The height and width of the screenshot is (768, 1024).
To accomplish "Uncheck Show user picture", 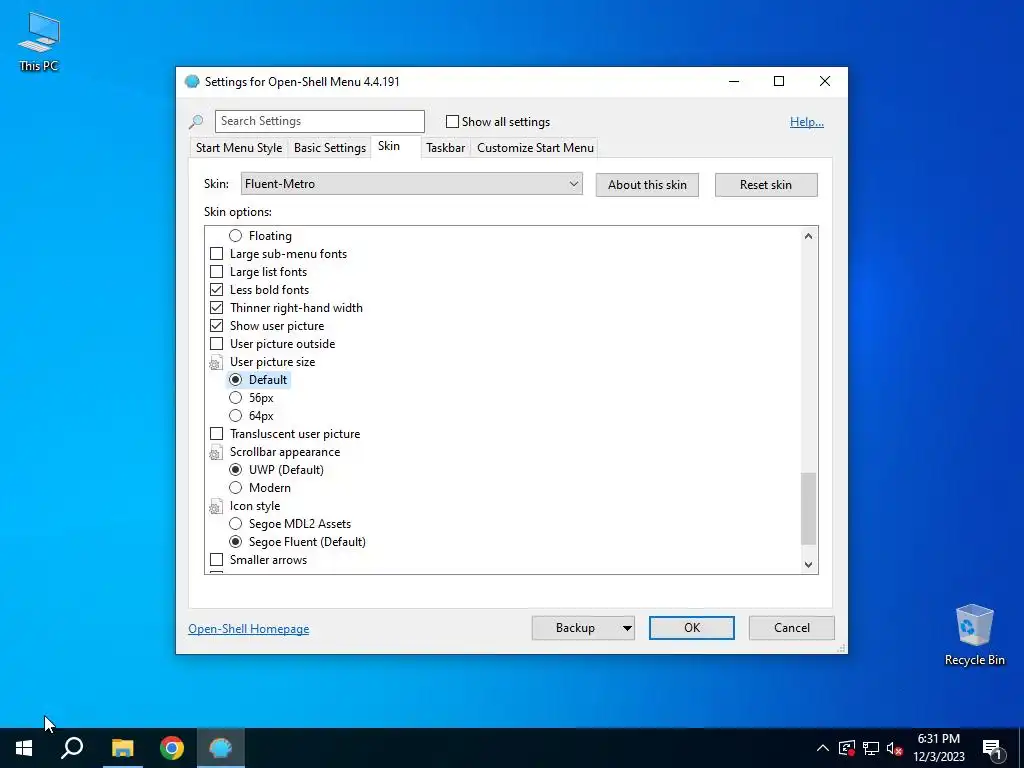I will click(216, 325).
